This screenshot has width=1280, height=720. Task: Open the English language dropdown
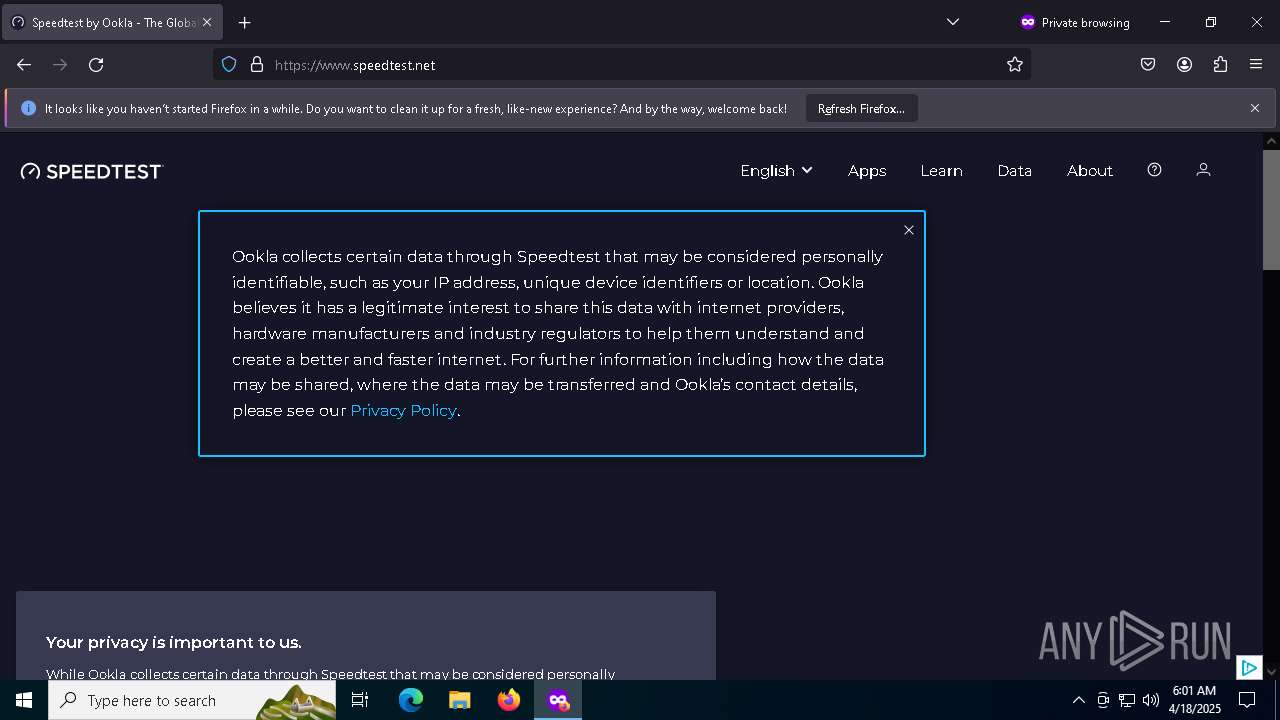click(x=776, y=171)
